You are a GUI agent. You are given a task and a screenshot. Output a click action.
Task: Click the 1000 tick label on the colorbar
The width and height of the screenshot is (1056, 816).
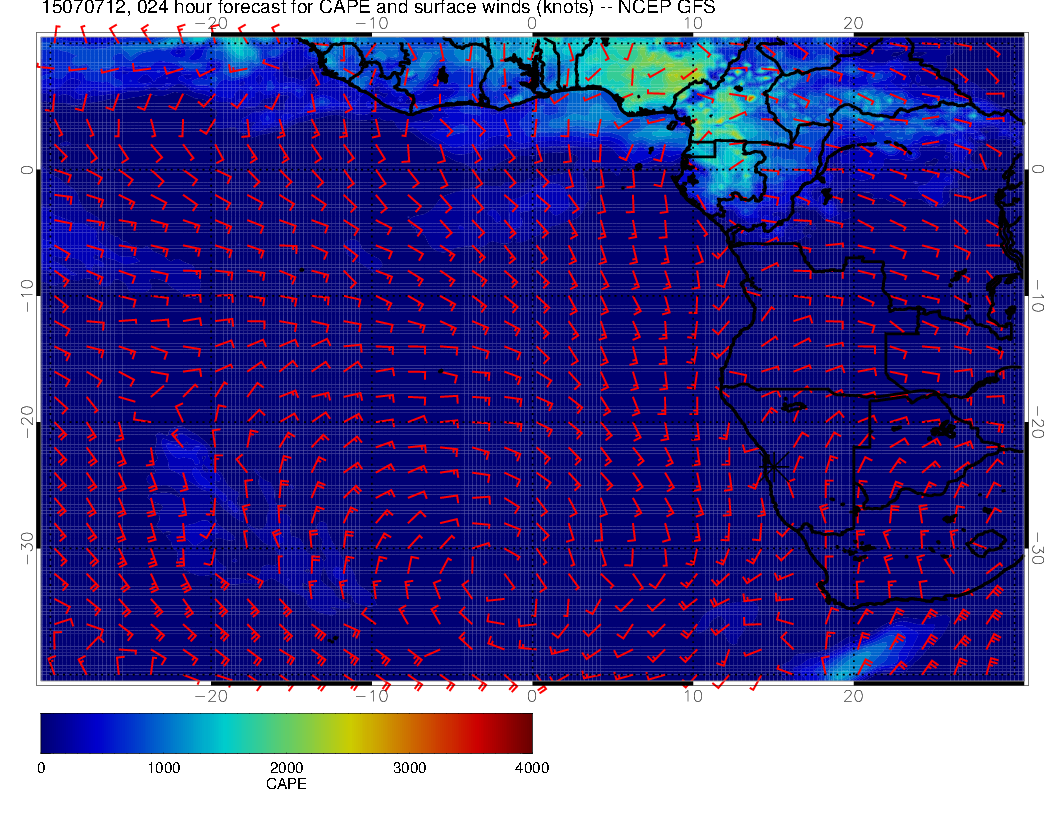[163, 768]
